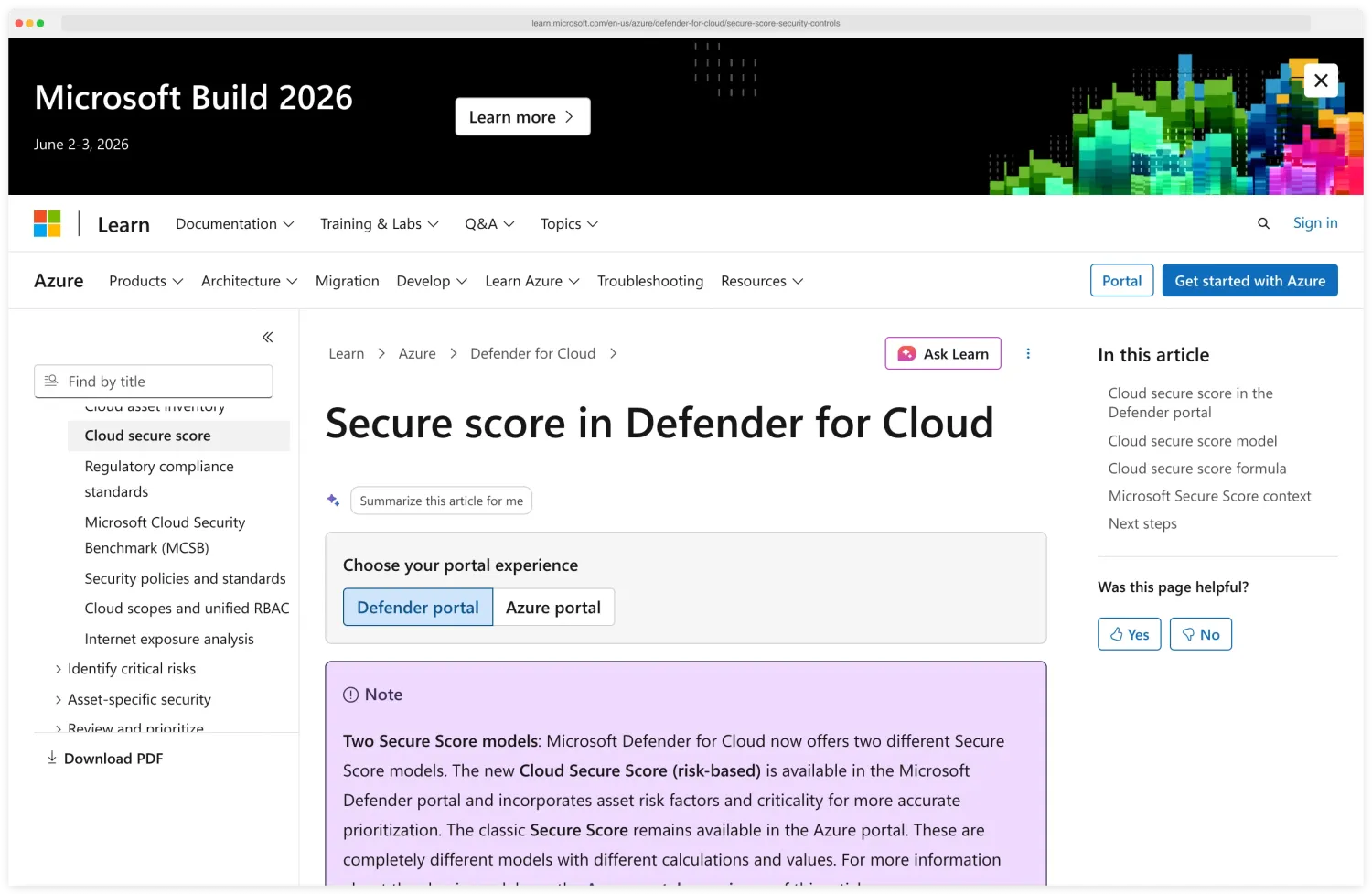1372x894 pixels.
Task: Close the Microsoft Build banner
Action: [x=1321, y=81]
